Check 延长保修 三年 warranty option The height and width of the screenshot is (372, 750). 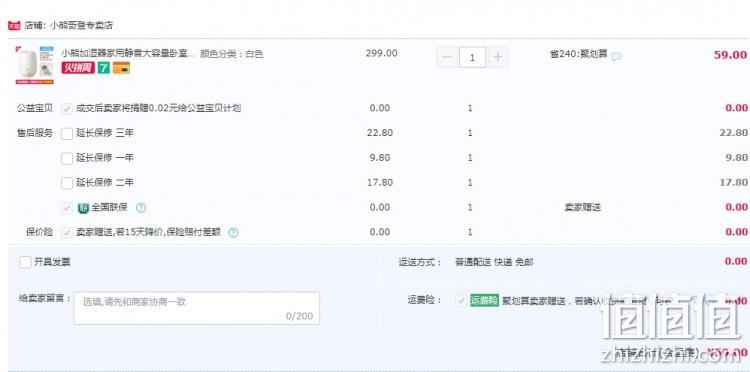67,133
